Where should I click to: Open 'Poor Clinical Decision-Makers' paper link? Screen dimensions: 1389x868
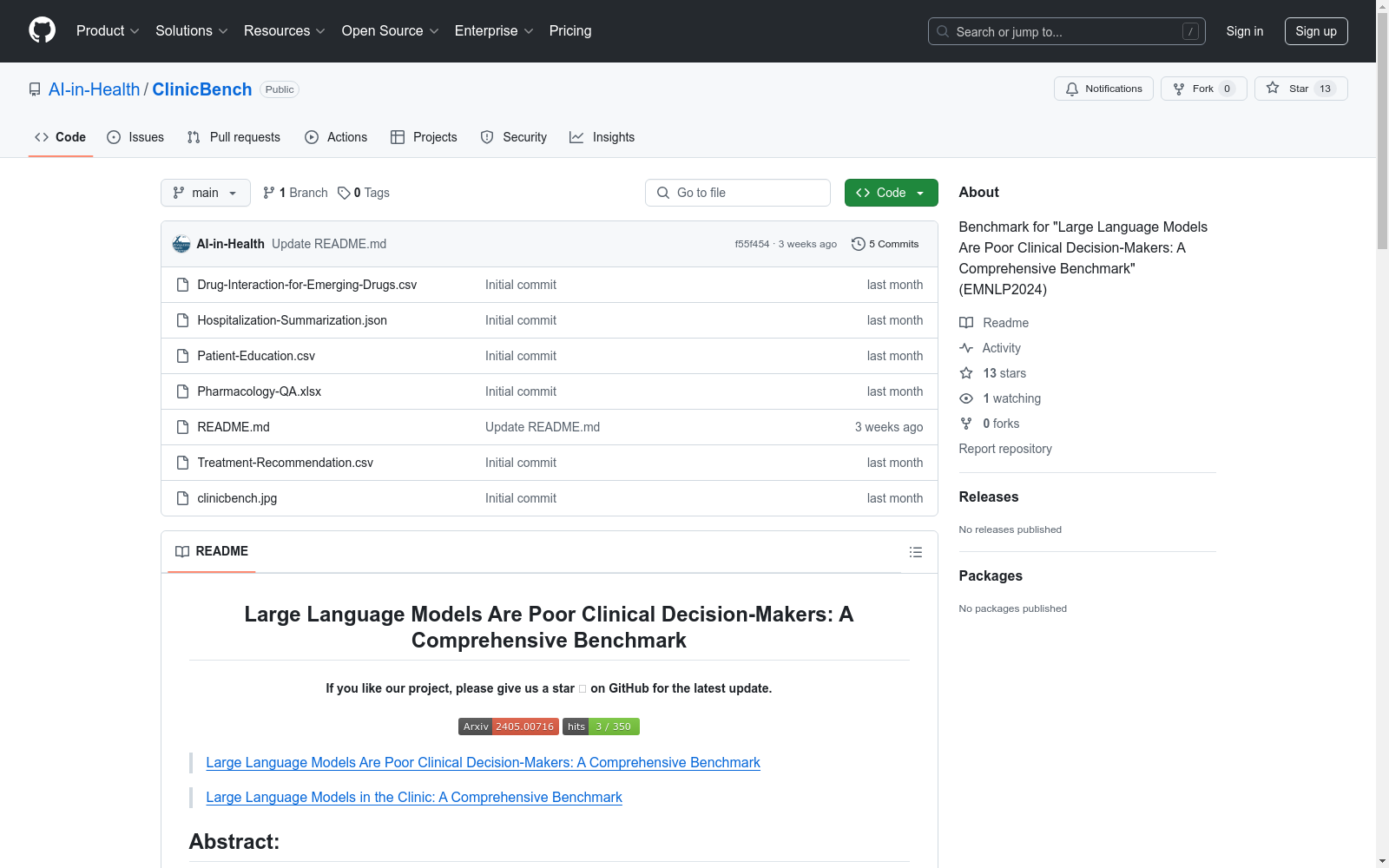[x=484, y=762]
